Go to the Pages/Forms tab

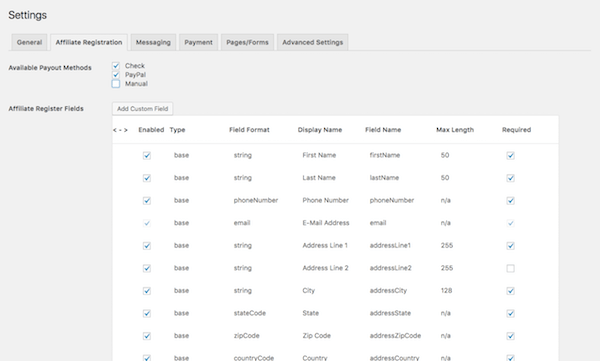[x=247, y=42]
